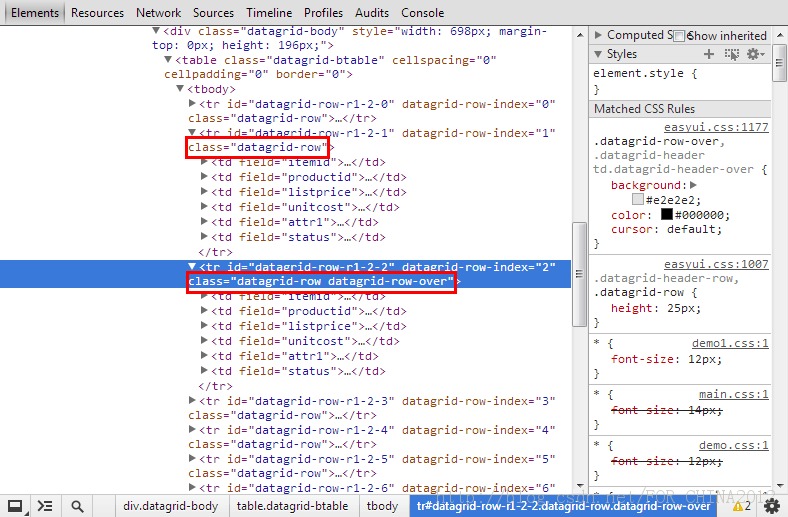Screen dimensions: 788x517
Task: Open color picker for #e2e2e2 swatch
Action: pyautogui.click(x=638, y=199)
